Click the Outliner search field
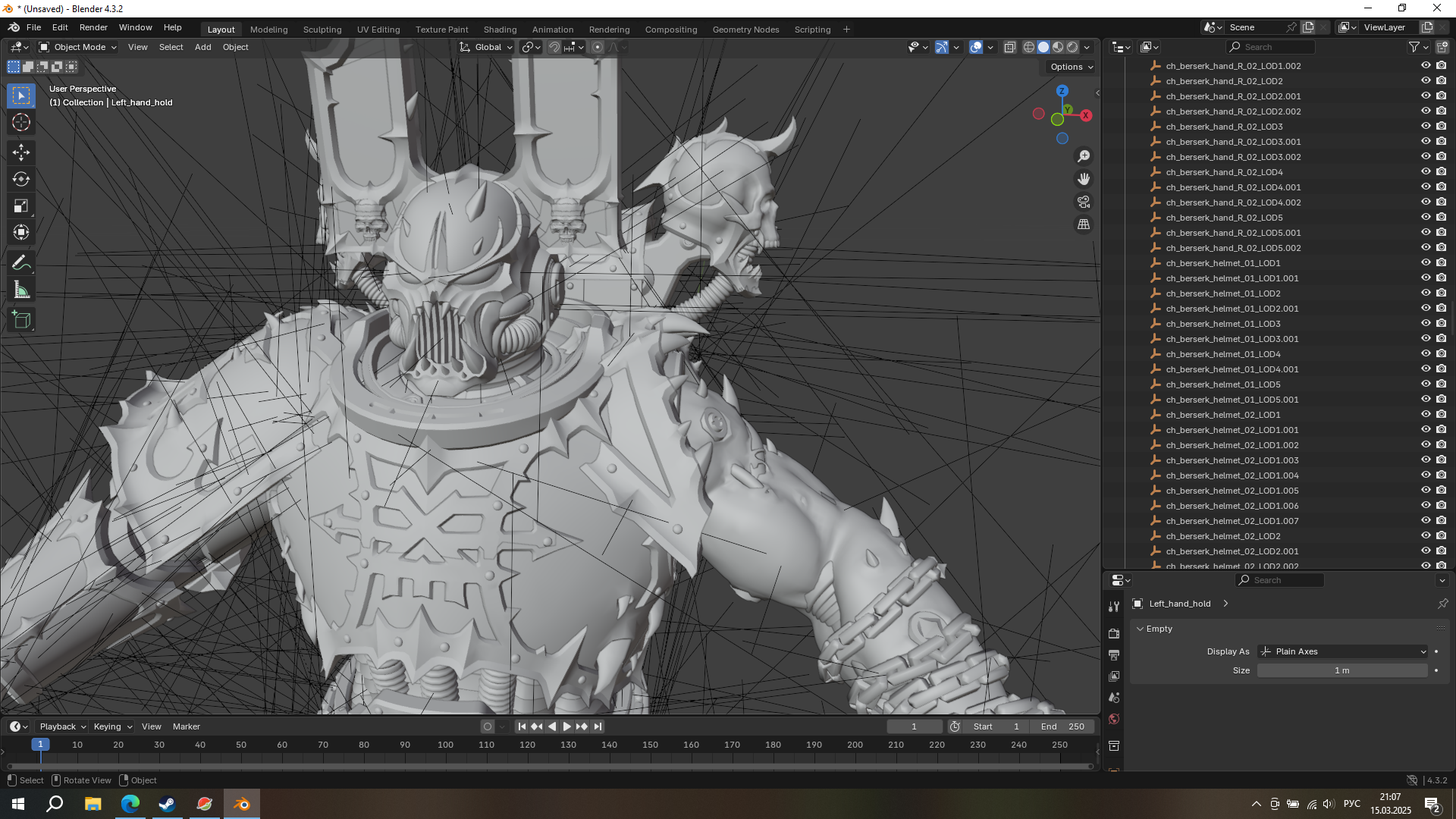Viewport: 1456px width, 819px height. tap(1270, 47)
